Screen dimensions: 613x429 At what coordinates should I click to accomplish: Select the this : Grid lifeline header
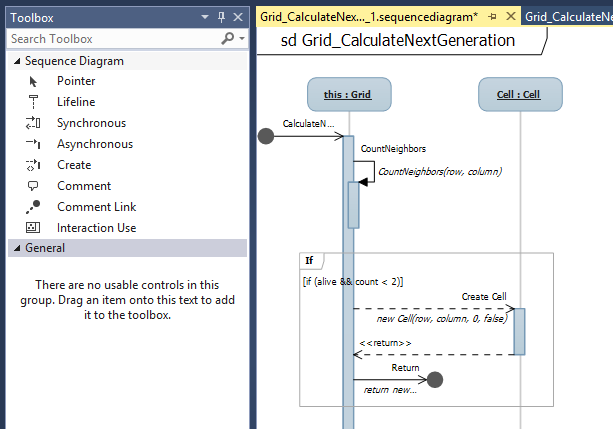click(x=347, y=95)
